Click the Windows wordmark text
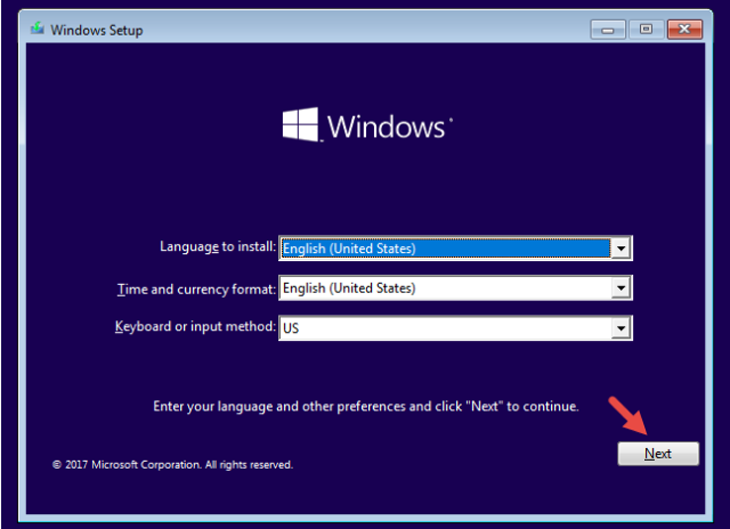This screenshot has width=730, height=529. point(386,127)
